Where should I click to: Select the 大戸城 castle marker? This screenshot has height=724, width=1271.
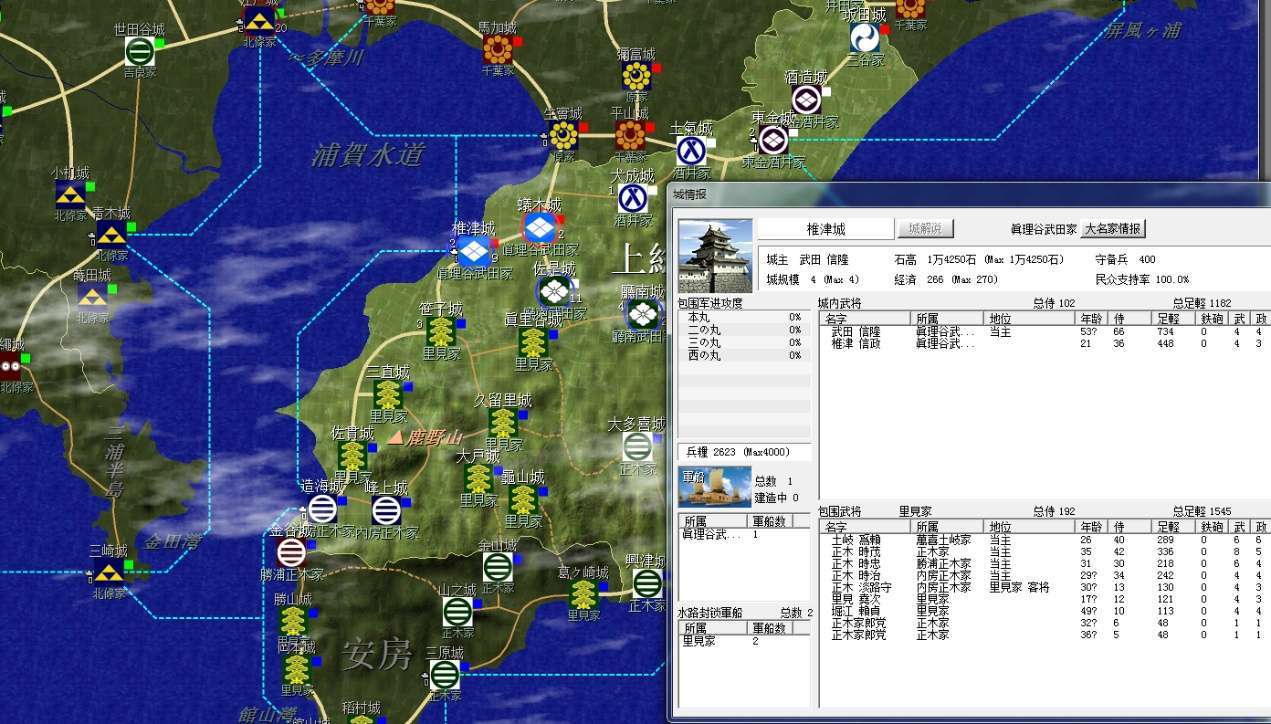[x=477, y=479]
